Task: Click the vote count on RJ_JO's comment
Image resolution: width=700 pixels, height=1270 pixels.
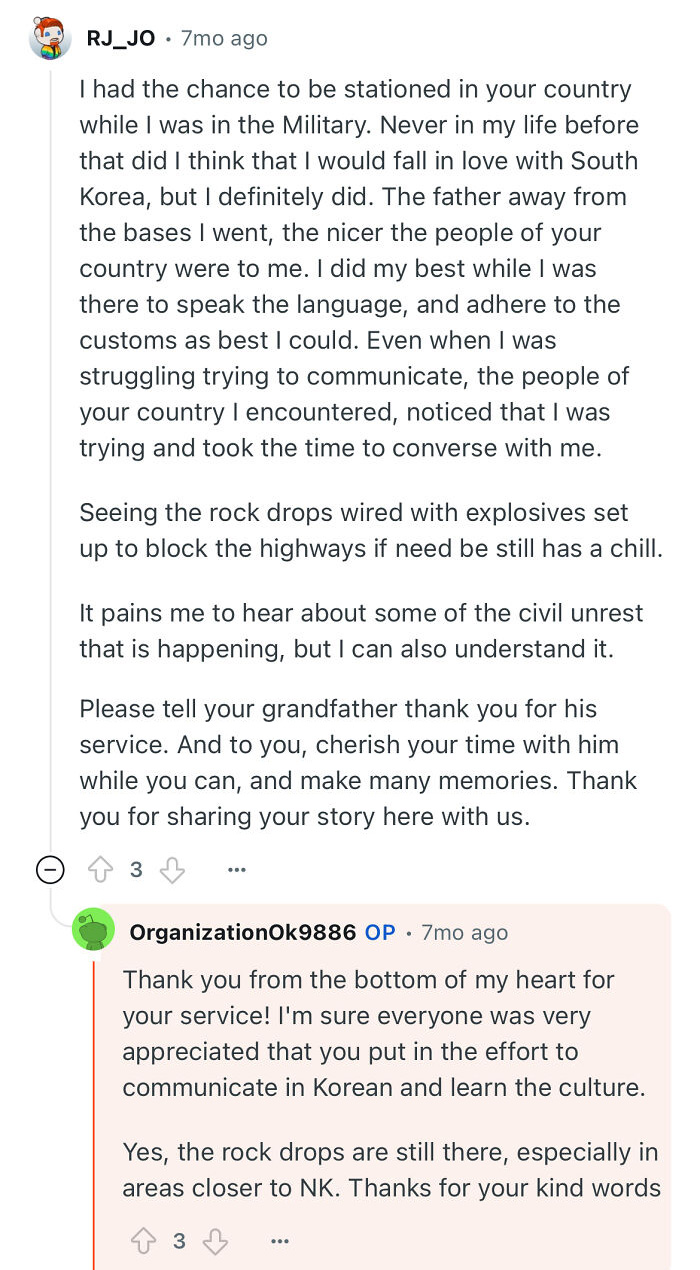Action: coord(139,870)
